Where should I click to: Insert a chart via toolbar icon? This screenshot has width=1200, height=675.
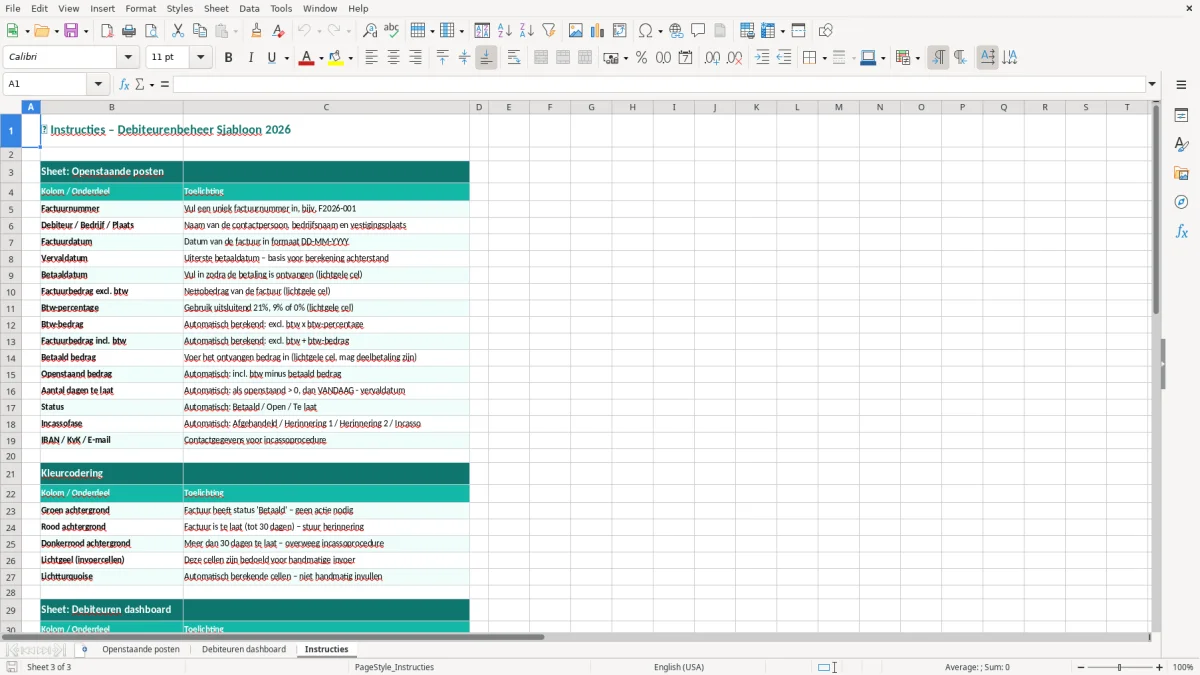pyautogui.click(x=598, y=31)
